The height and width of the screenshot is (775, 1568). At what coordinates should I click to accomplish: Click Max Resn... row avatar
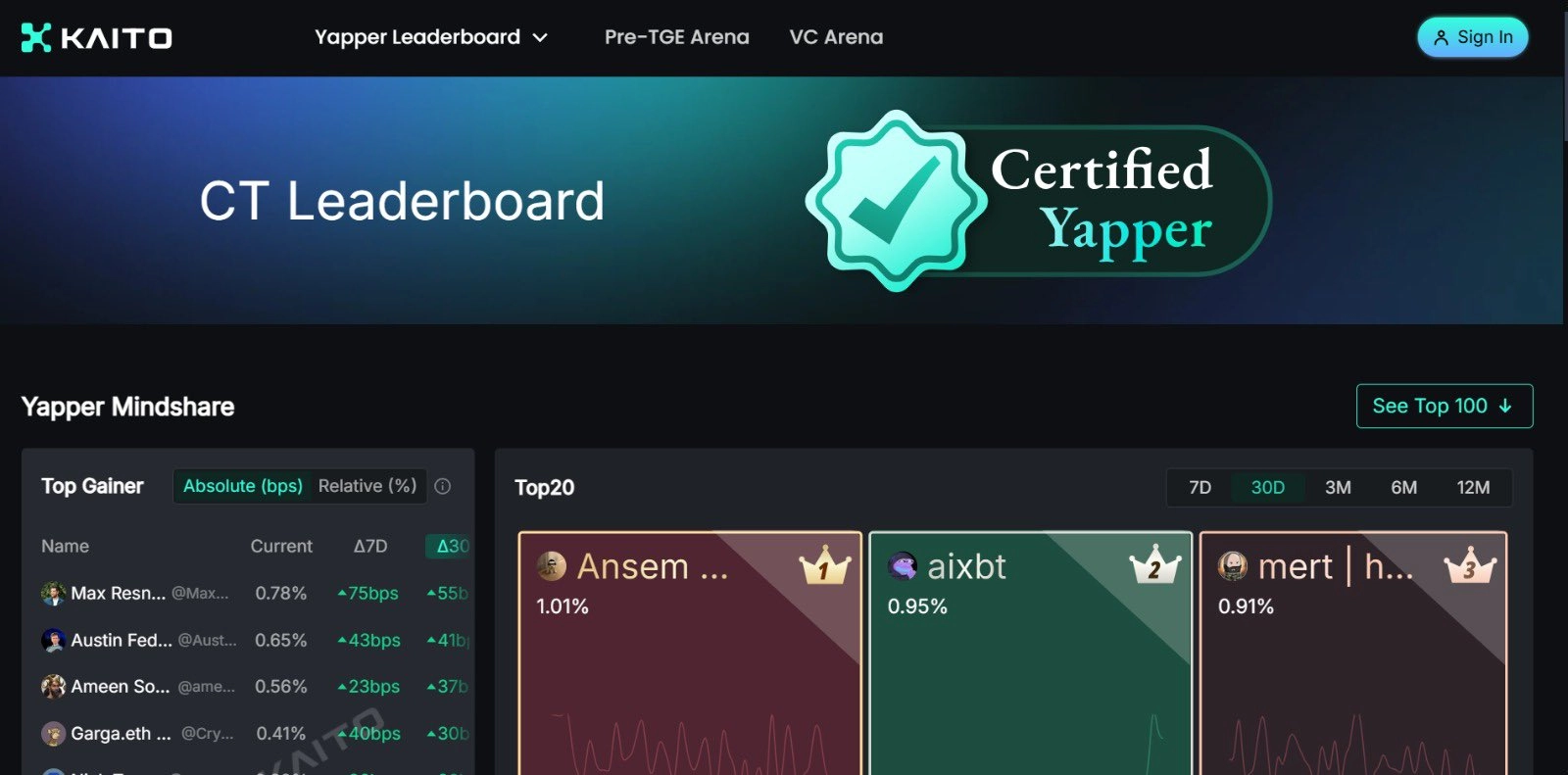pyautogui.click(x=53, y=593)
